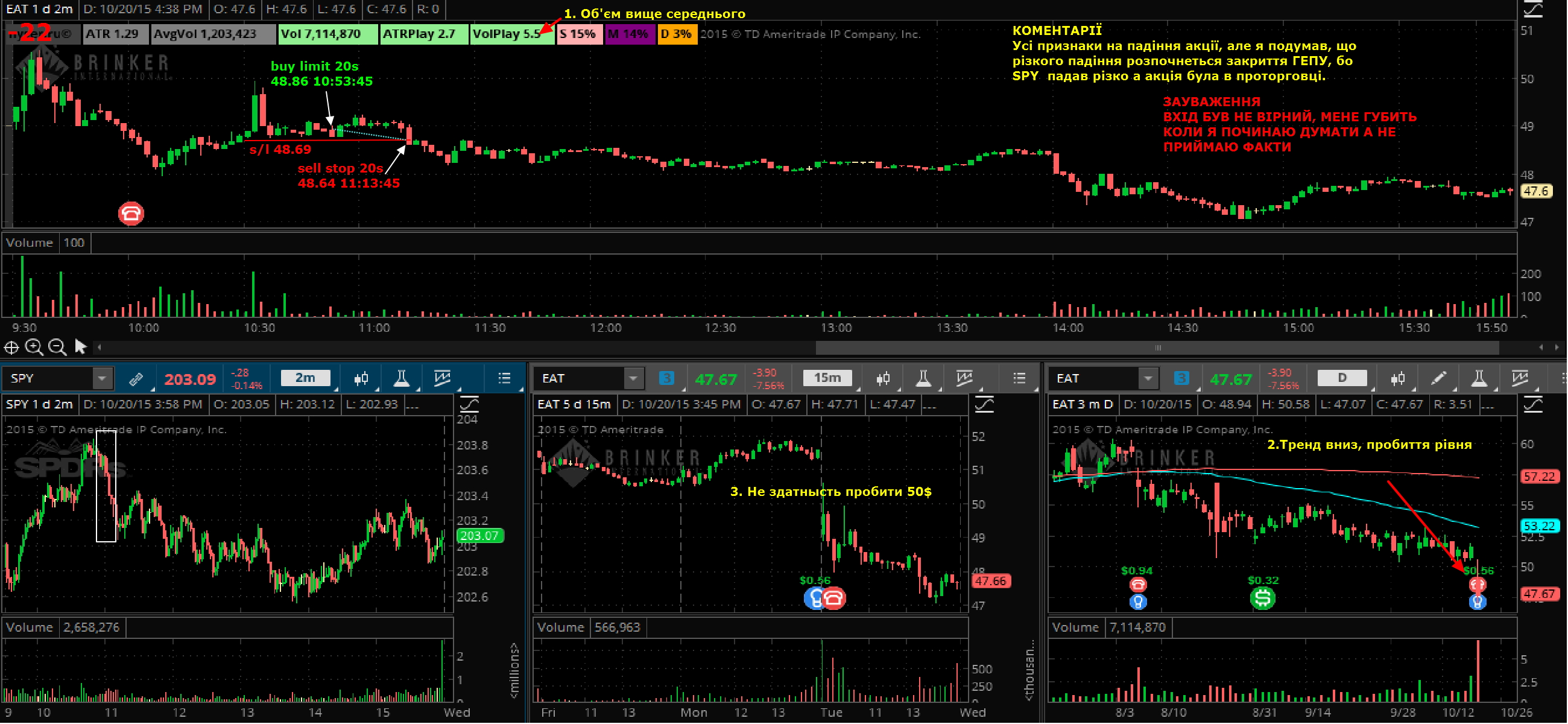1568x724 pixels.
Task: Click the Volume 2,658,276 label under SPY
Action: click(x=63, y=628)
